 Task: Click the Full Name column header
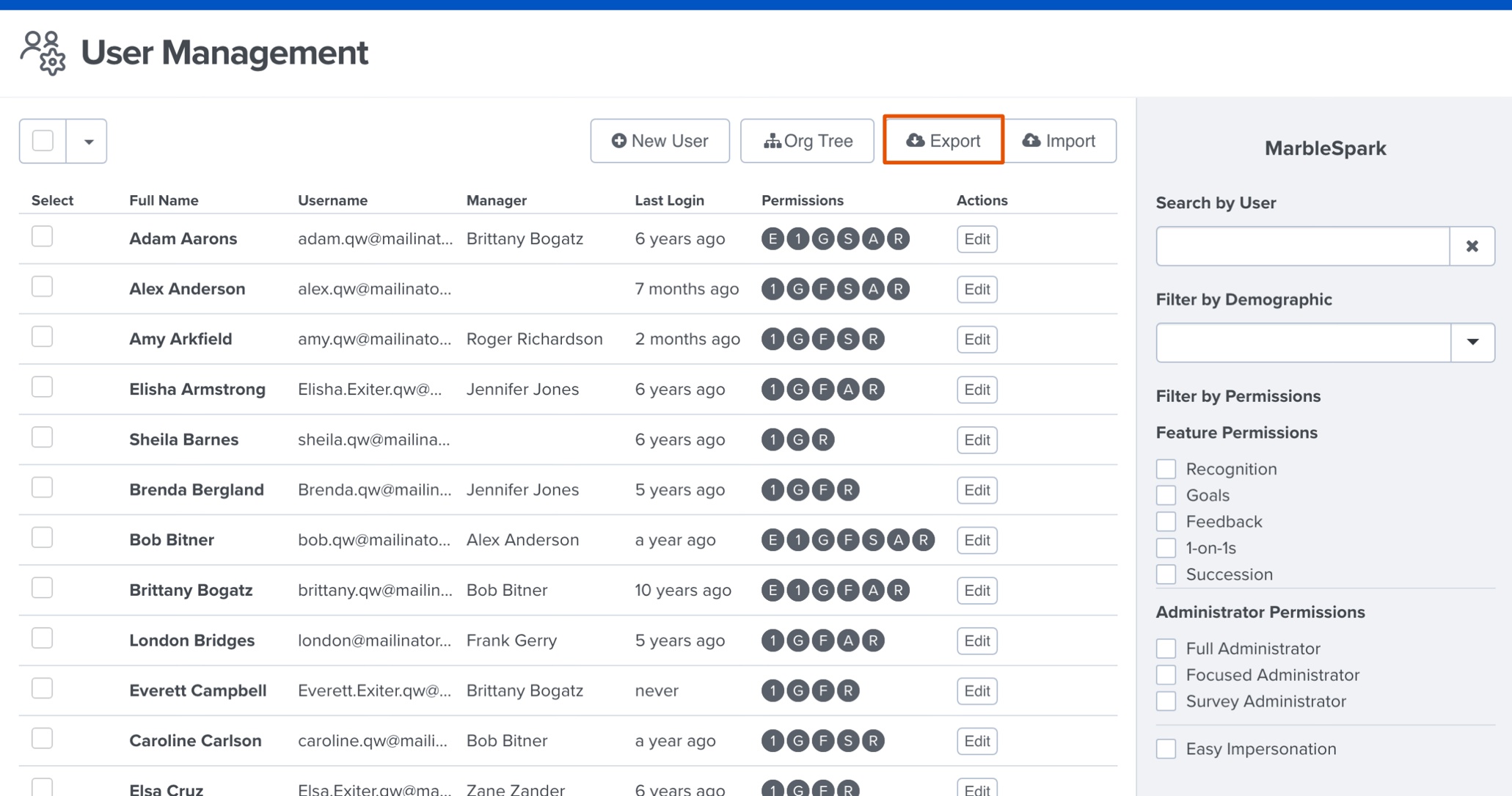click(x=164, y=200)
